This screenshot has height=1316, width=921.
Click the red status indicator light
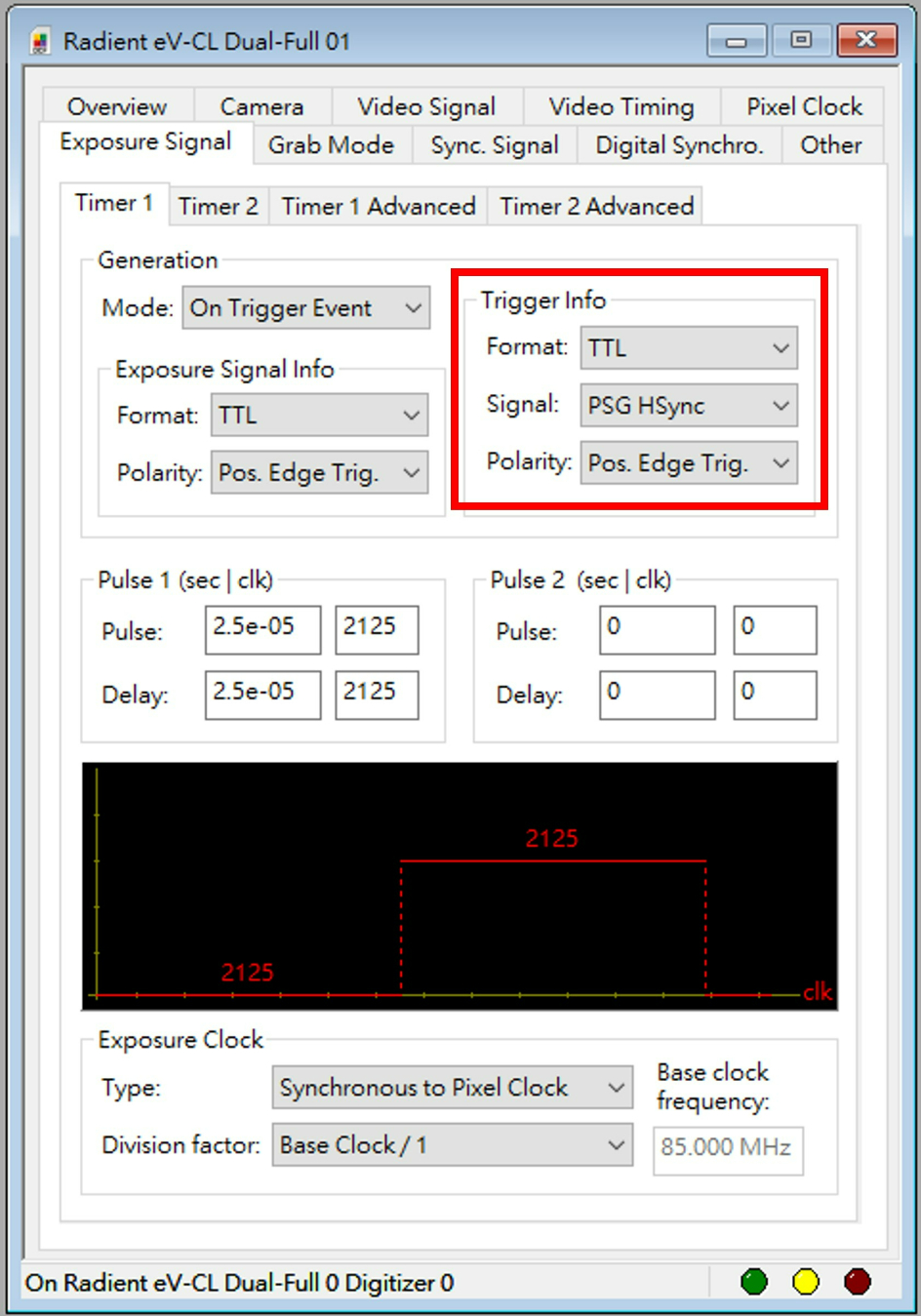point(858,1281)
